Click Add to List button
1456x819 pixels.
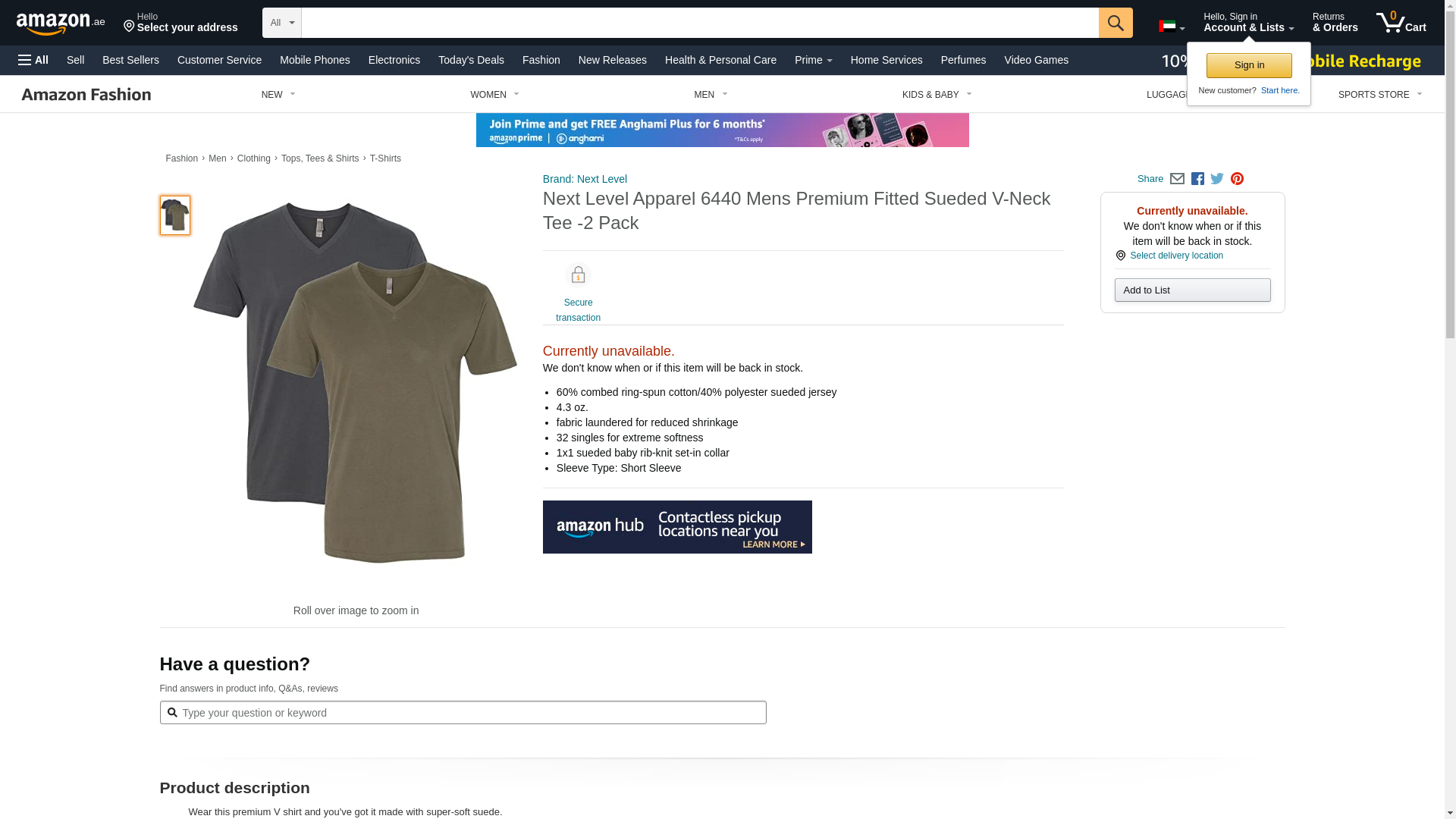1192,290
